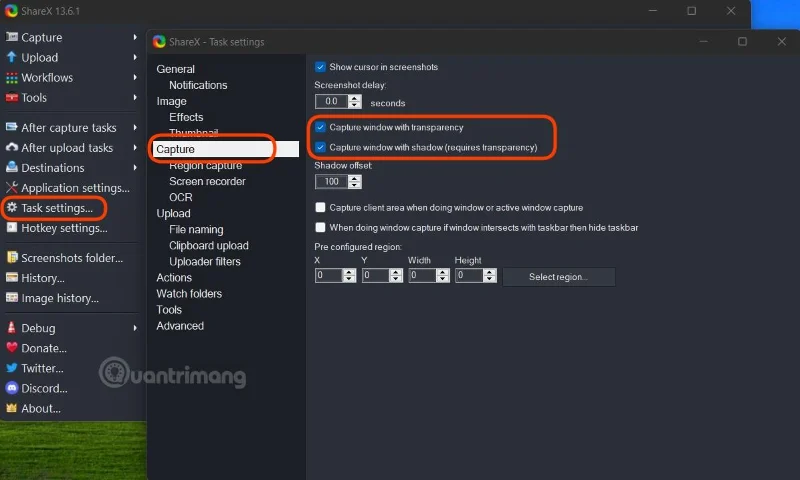Select Capture in settings tree

pyautogui.click(x=226, y=149)
